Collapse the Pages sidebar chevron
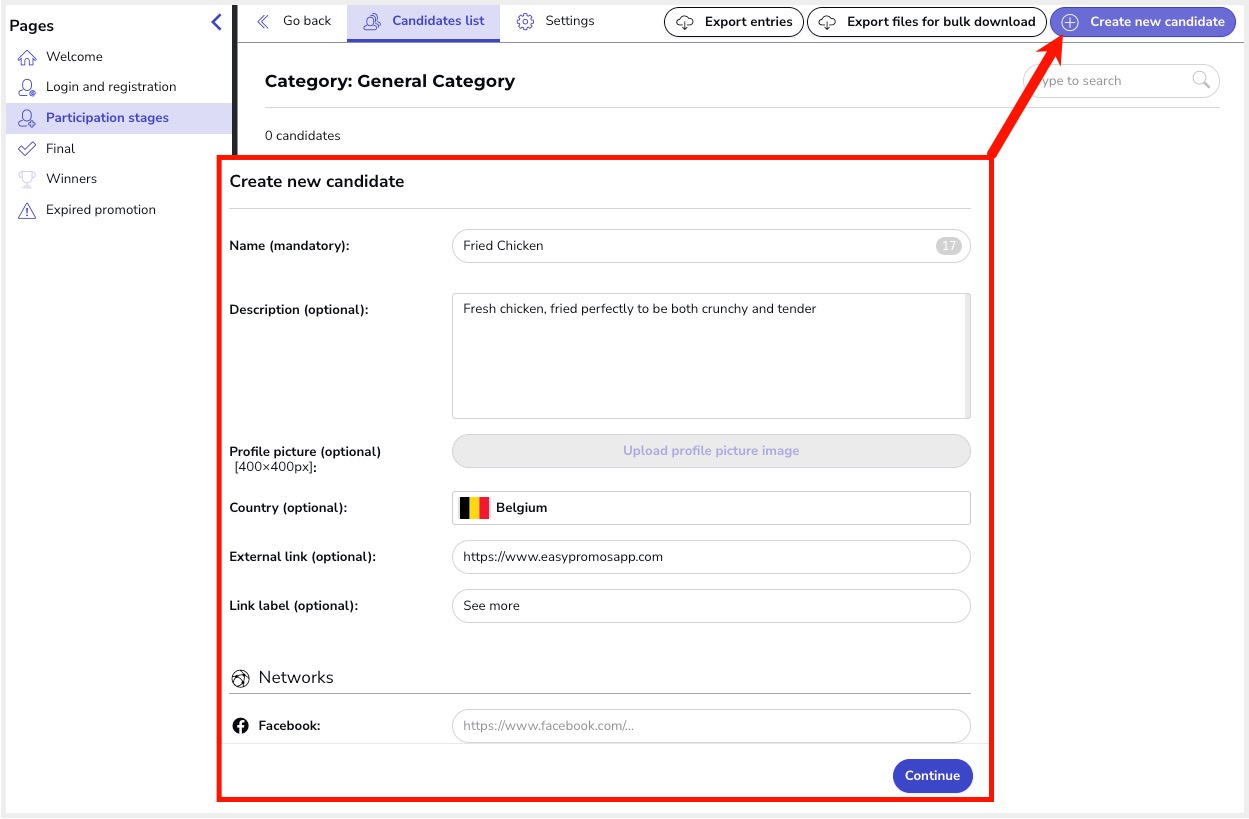The image size is (1249, 819). click(216, 22)
